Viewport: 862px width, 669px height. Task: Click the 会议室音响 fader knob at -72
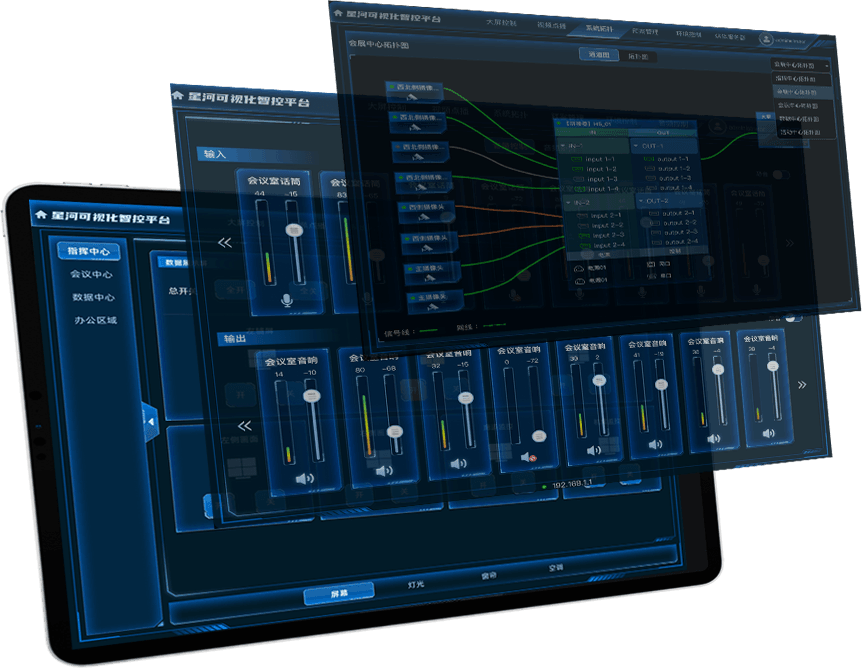pyautogui.click(x=539, y=436)
